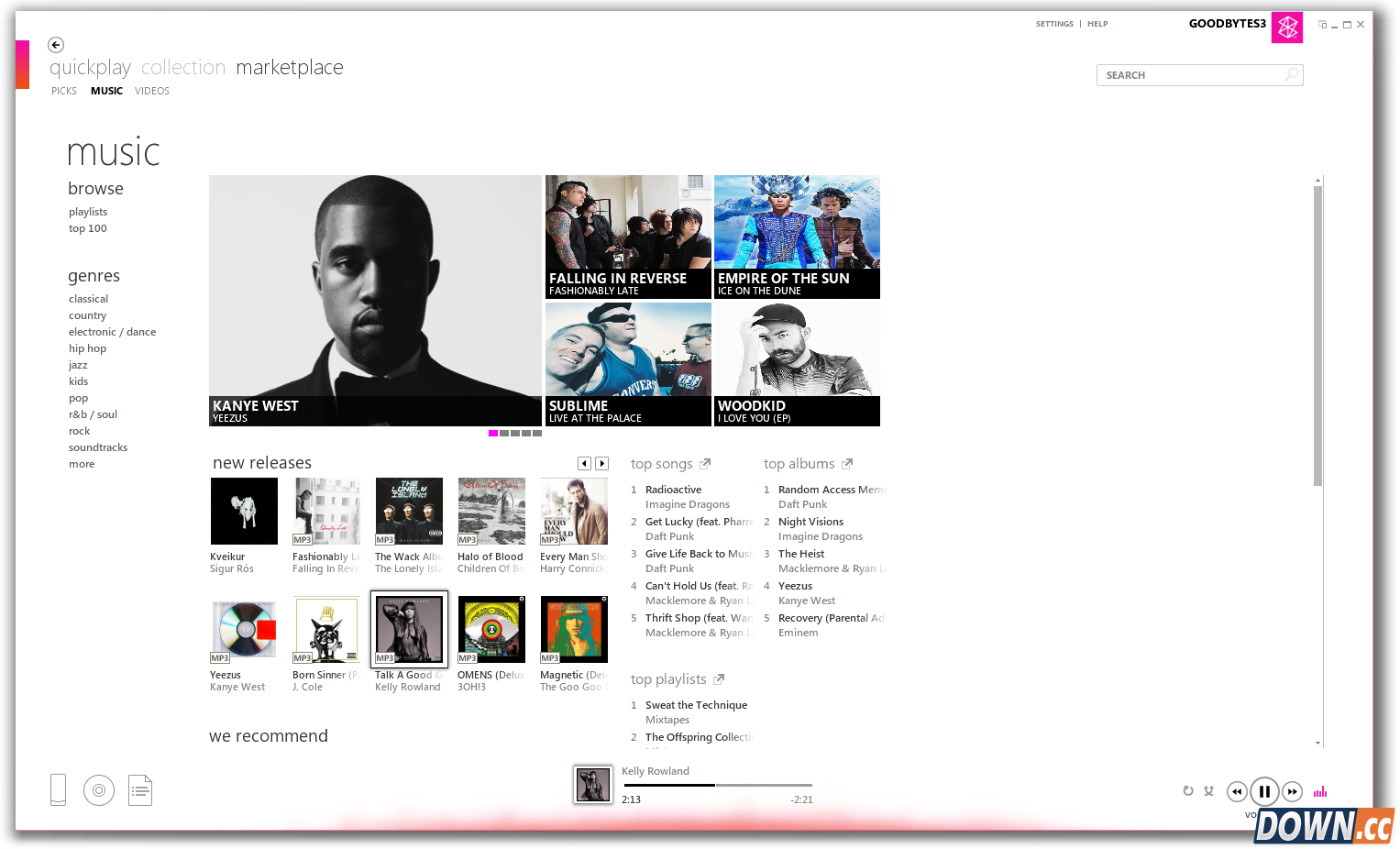Screen dimensions: 1400x849
Task: Switch to the VIDEOS tab
Action: 152,91
